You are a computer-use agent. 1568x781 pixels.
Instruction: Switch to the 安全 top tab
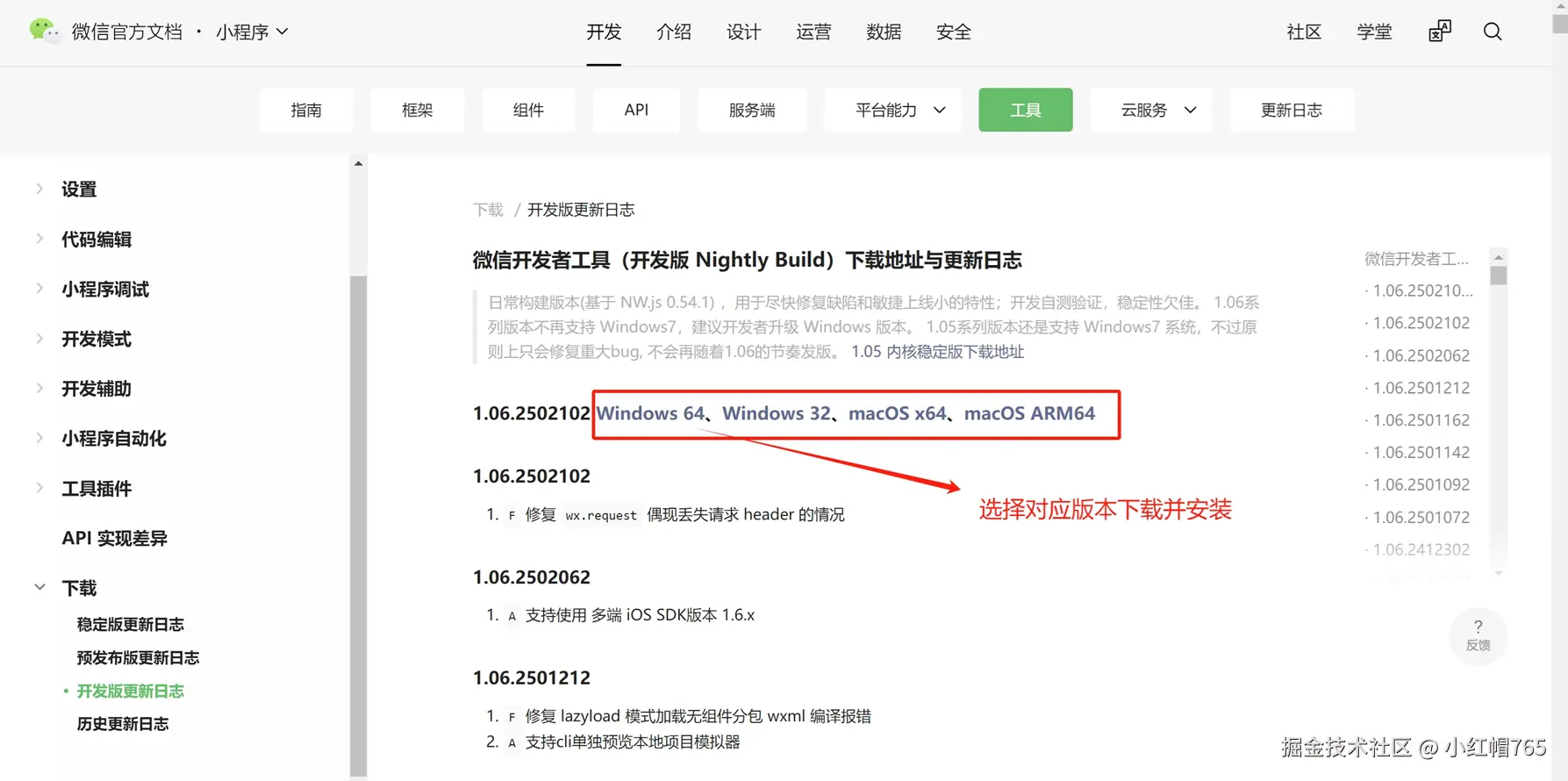[x=954, y=32]
